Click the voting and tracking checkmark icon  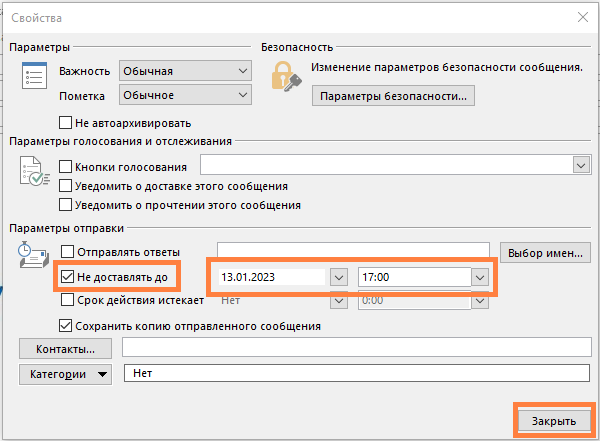click(33, 173)
